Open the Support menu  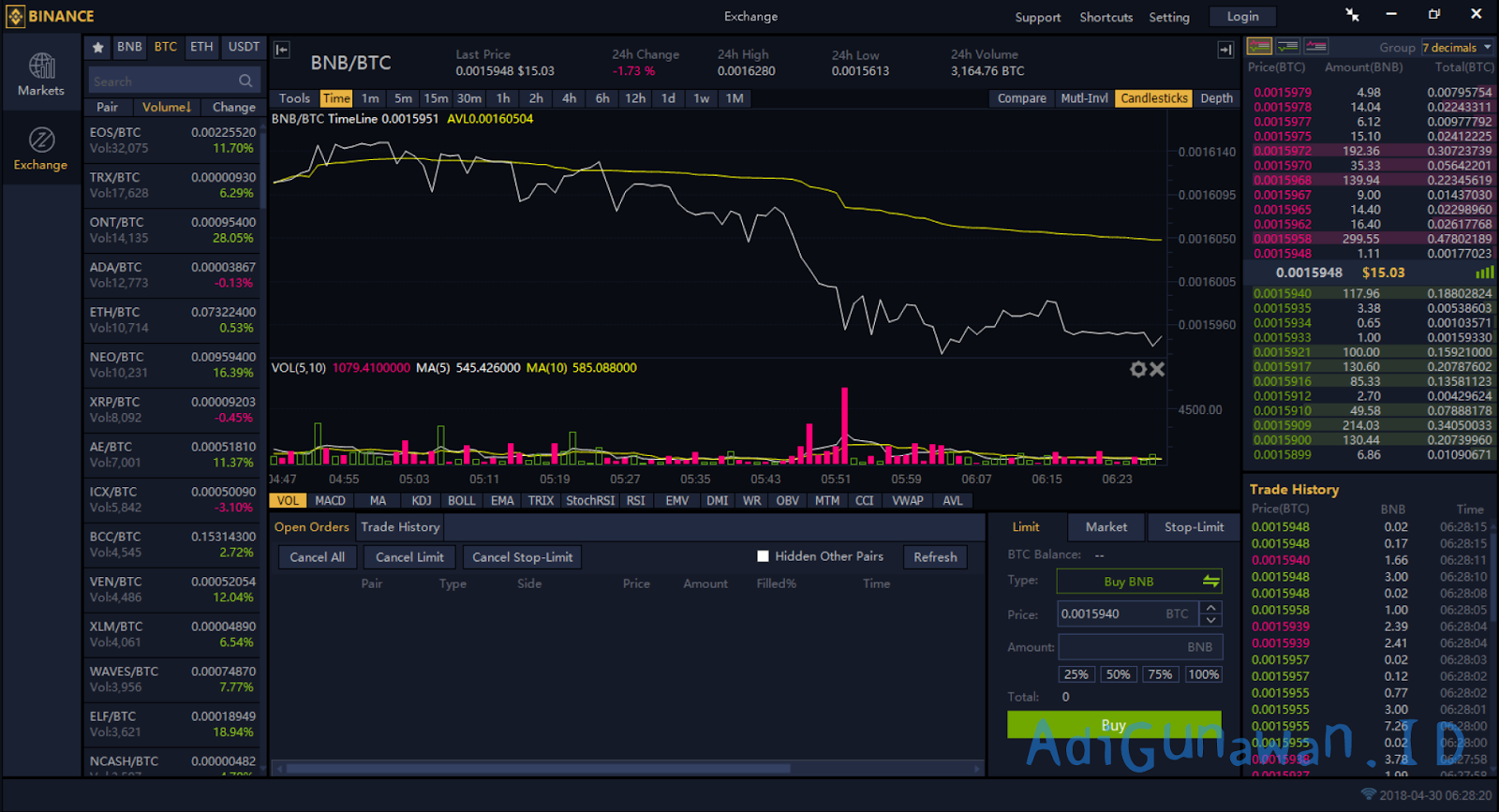click(1037, 17)
